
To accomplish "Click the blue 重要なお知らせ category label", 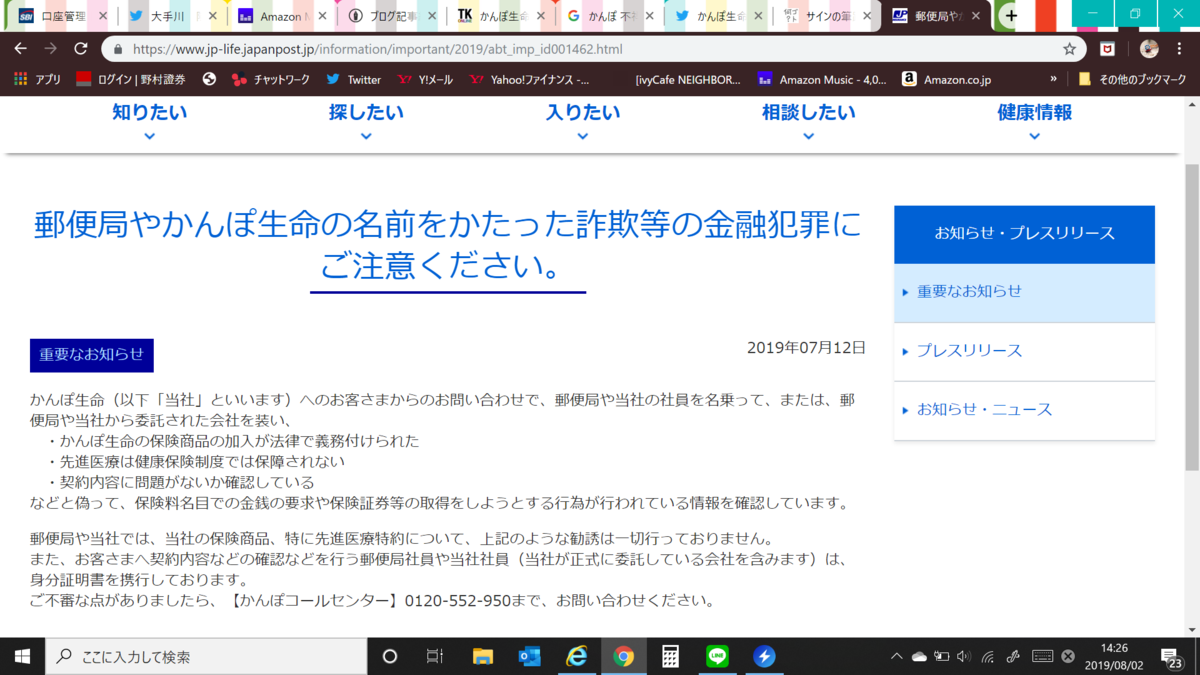I will [x=91, y=355].
